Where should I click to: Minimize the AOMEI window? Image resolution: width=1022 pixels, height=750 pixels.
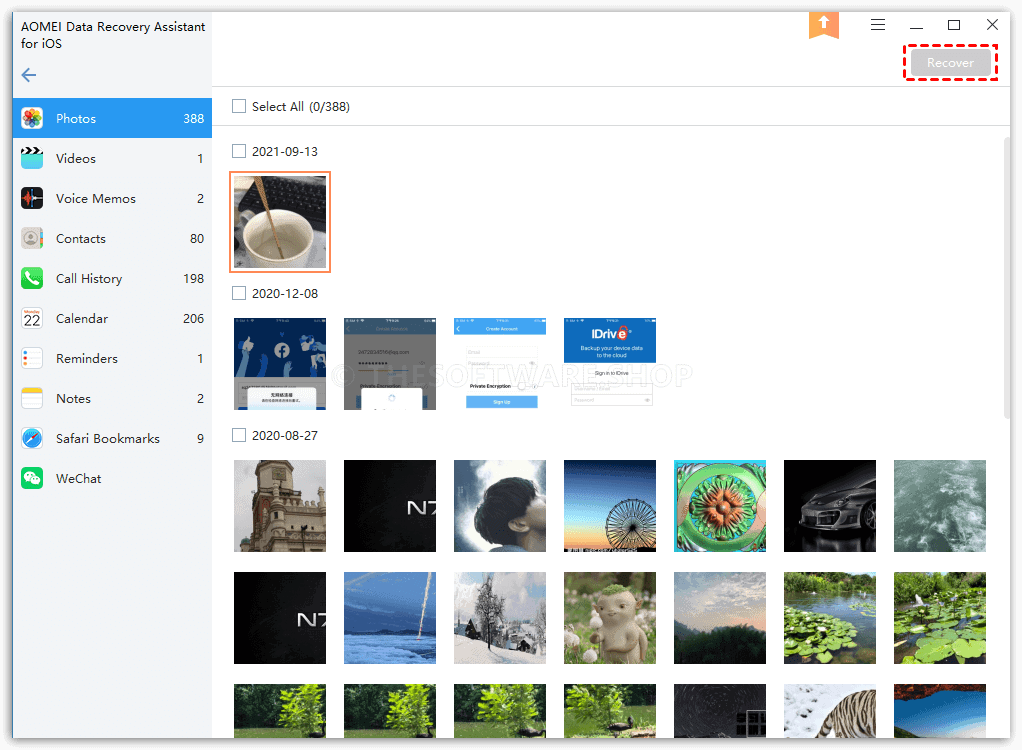916,27
